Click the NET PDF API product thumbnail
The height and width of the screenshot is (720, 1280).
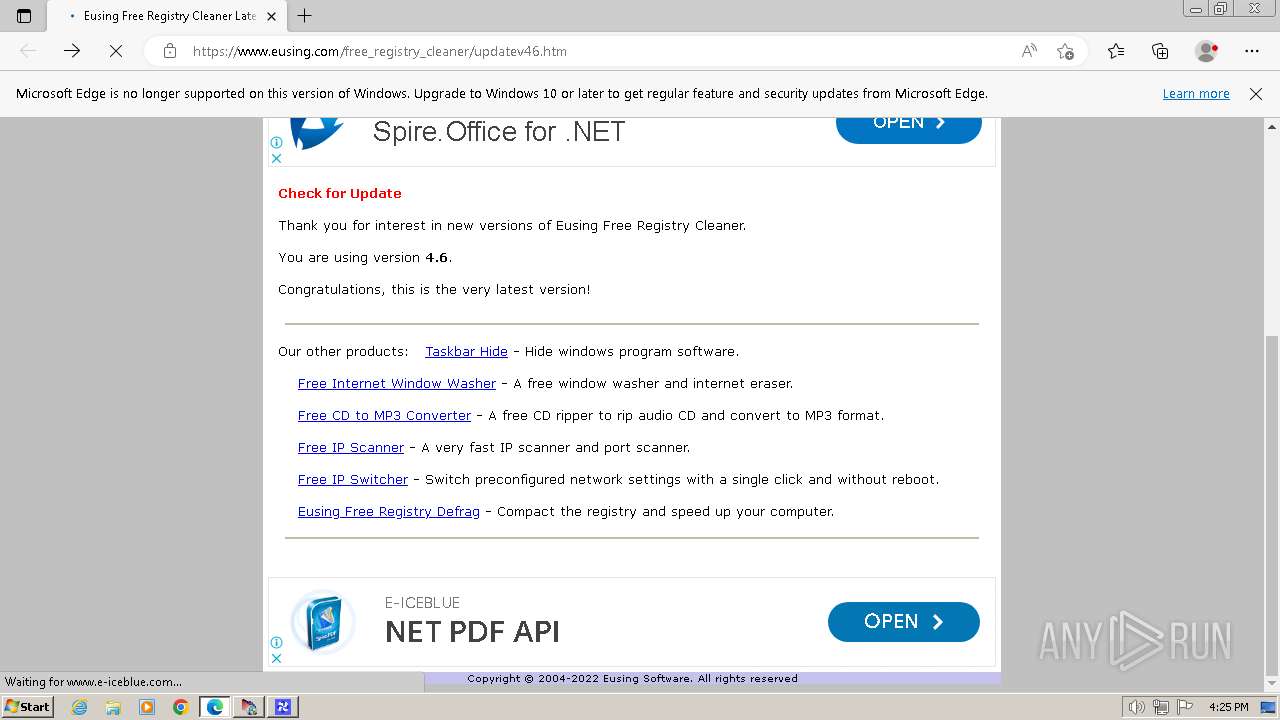(x=323, y=622)
